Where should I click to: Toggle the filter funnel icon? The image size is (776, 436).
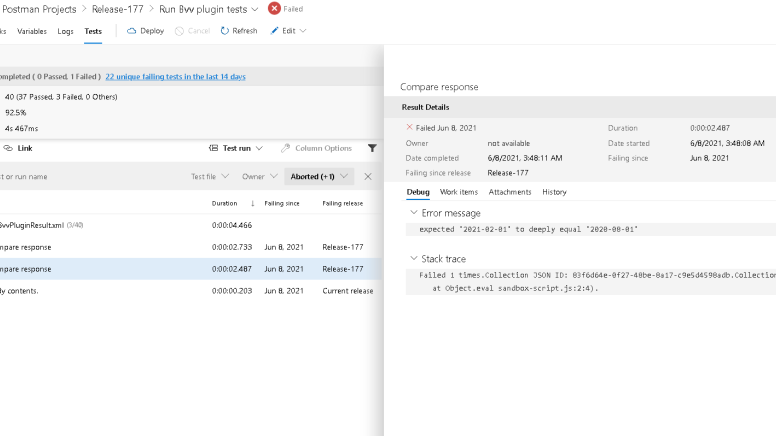[372, 148]
